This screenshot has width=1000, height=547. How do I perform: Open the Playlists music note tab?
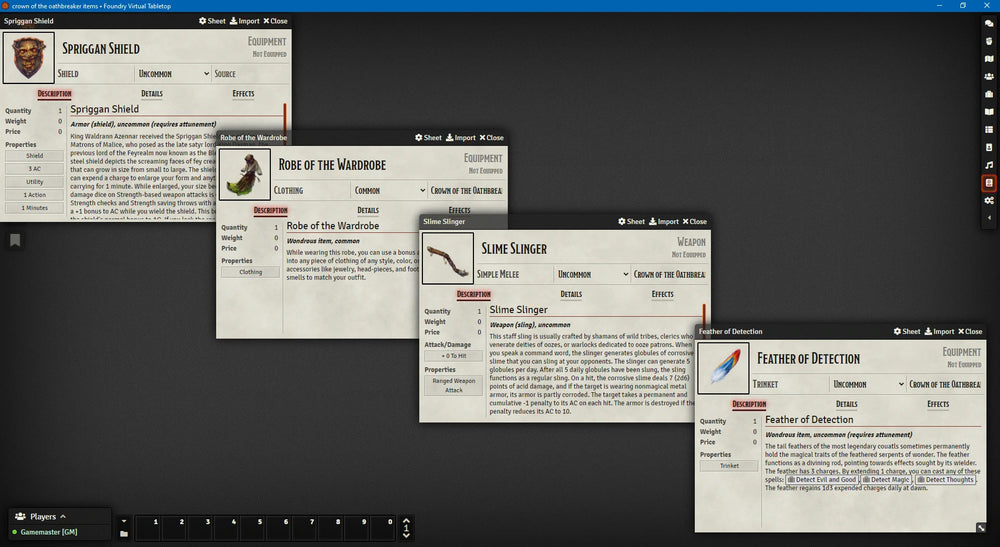point(989,165)
